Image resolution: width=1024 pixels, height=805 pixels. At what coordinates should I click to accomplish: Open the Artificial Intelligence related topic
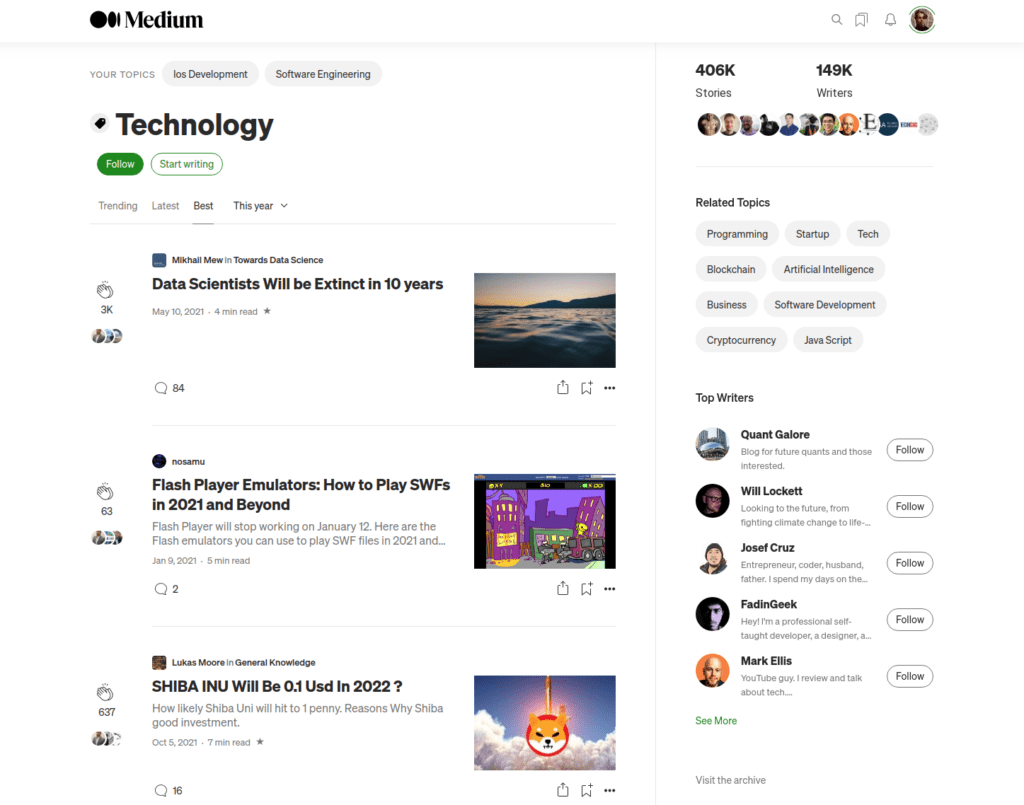point(829,269)
